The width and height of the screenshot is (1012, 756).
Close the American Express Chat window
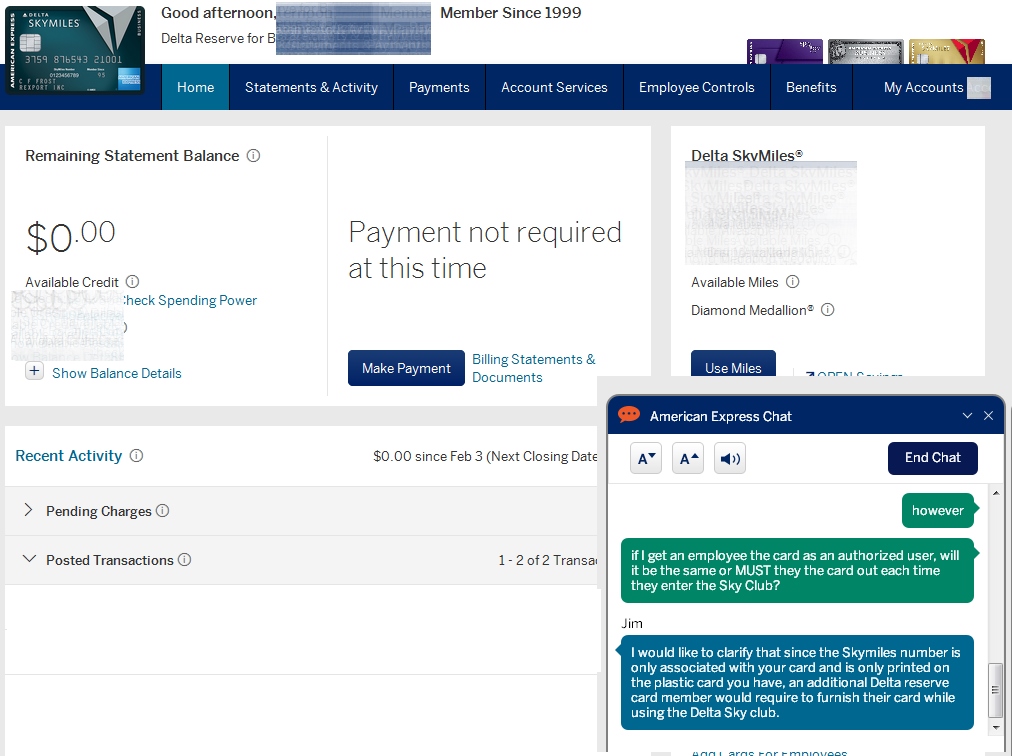point(989,416)
